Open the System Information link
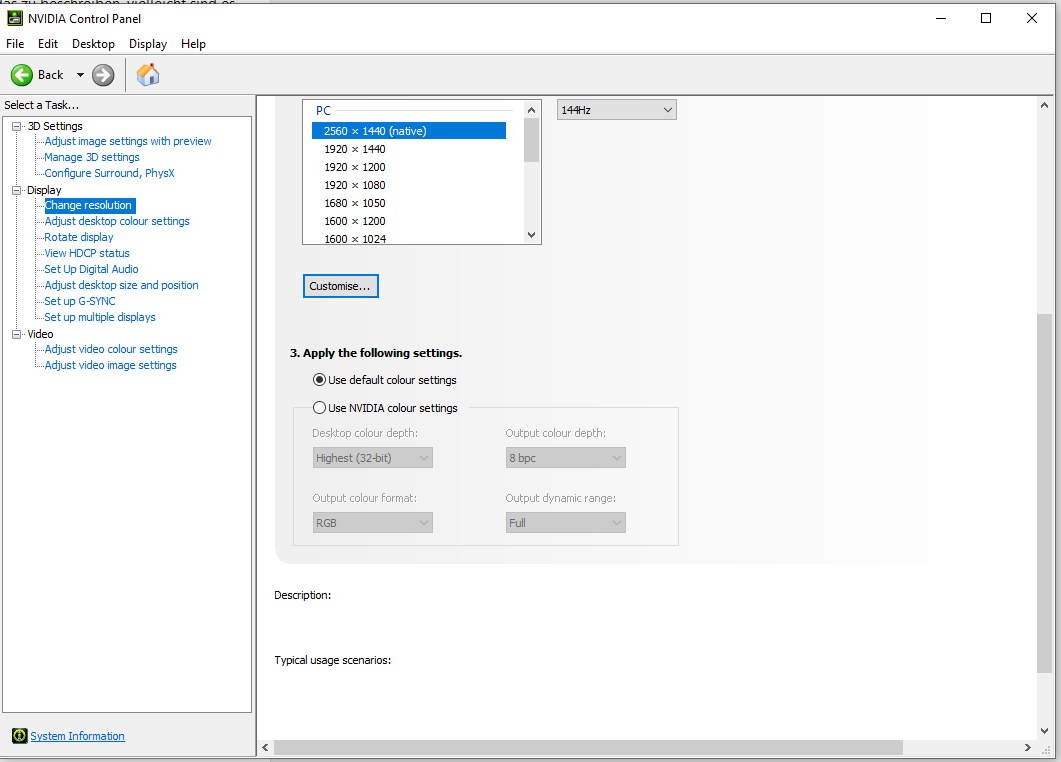The width and height of the screenshot is (1061, 762). pyautogui.click(x=77, y=736)
